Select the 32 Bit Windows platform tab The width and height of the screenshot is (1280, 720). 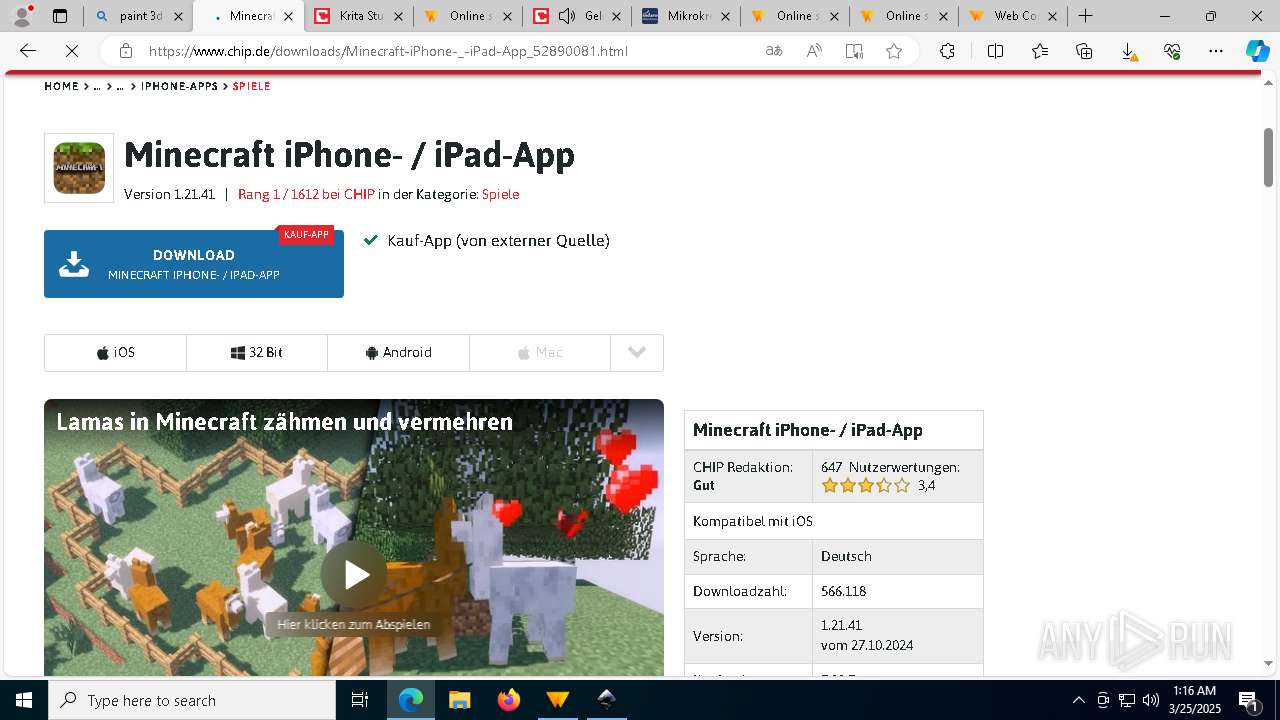tap(257, 353)
